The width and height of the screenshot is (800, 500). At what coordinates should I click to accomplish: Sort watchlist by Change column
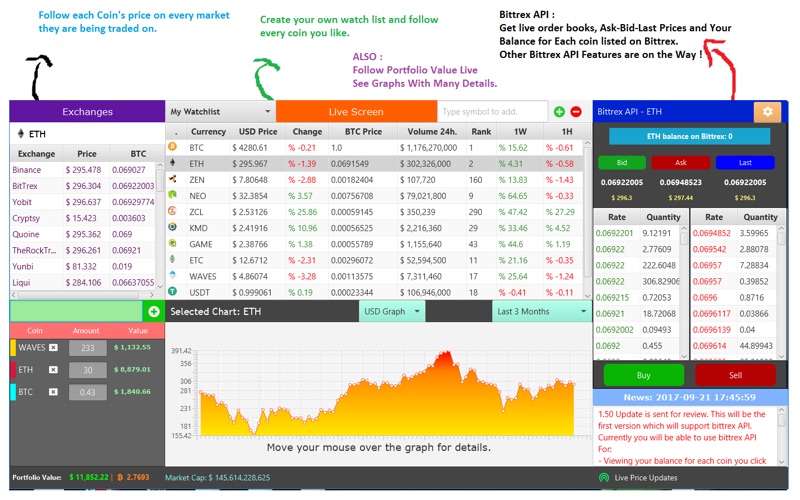pyautogui.click(x=307, y=132)
